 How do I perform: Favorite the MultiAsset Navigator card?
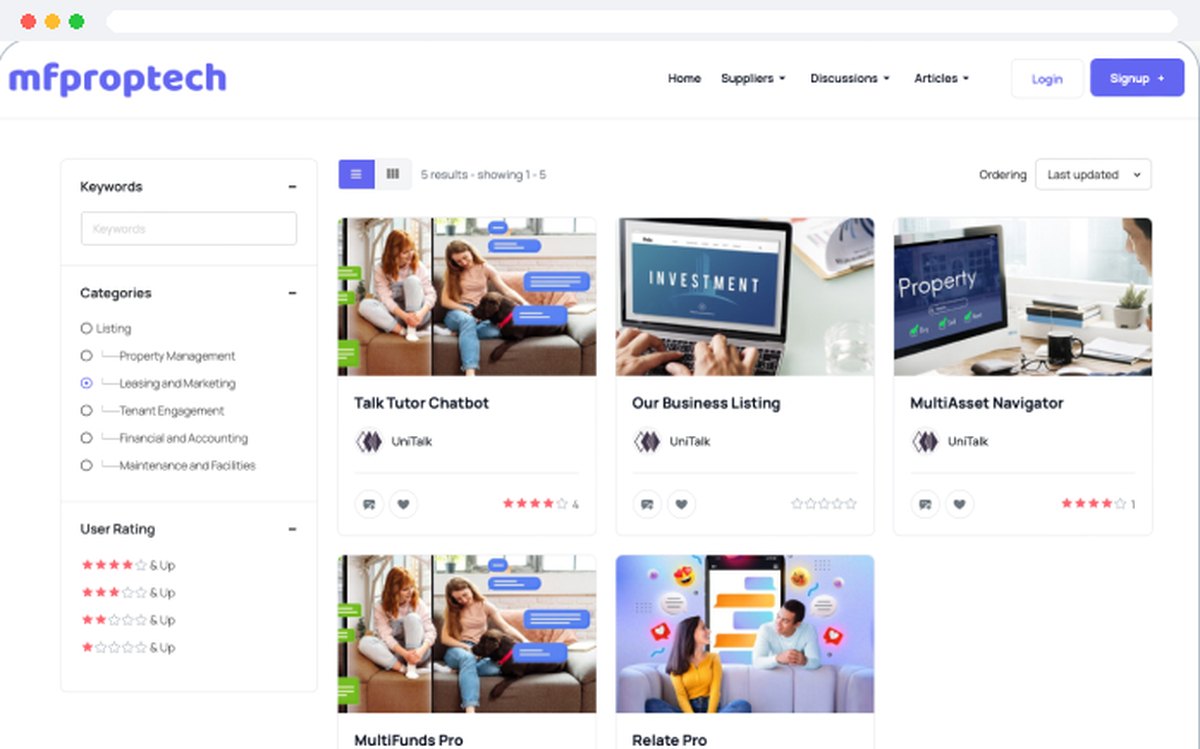[x=960, y=504]
